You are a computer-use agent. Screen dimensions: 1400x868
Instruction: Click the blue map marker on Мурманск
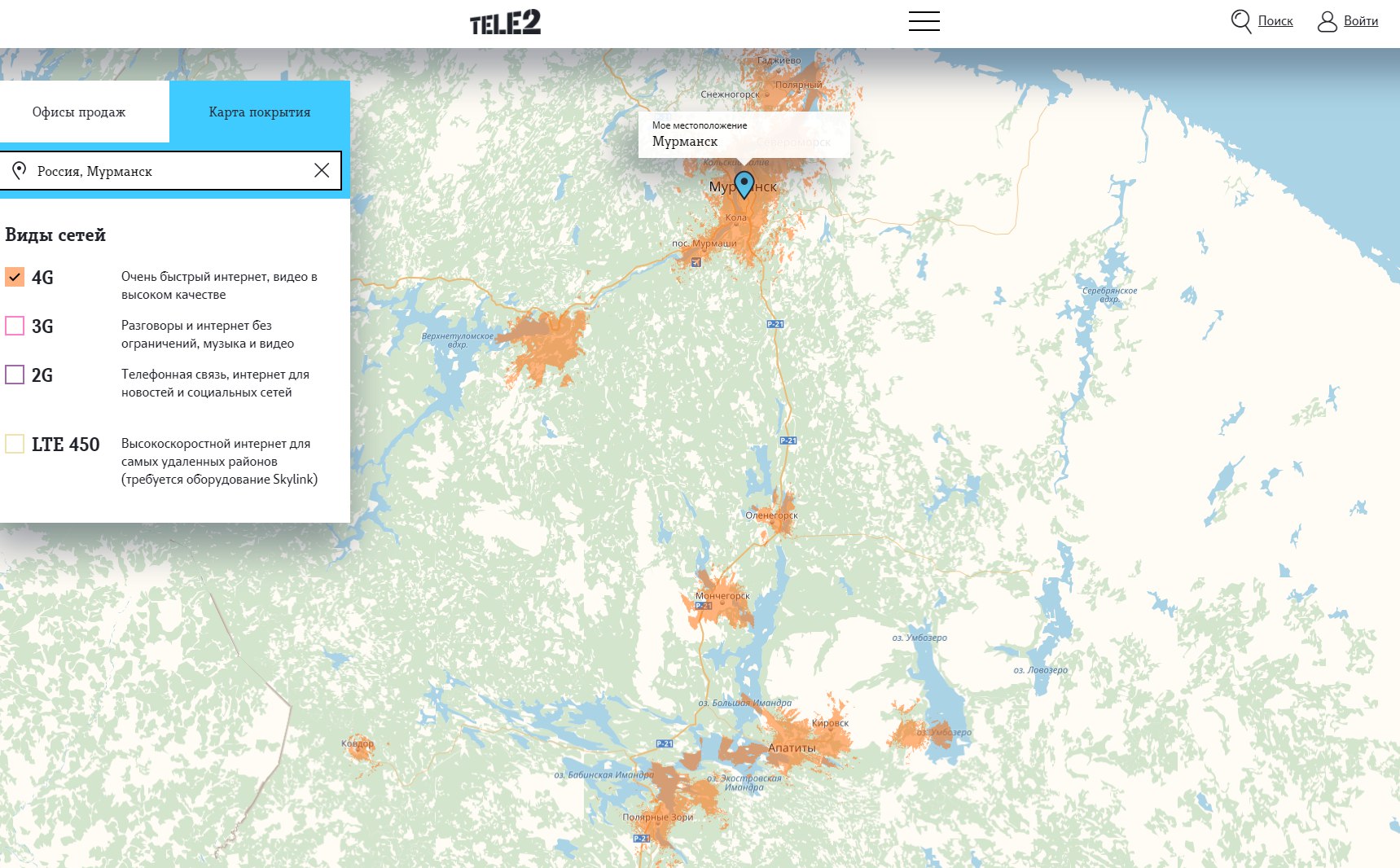coord(744,185)
